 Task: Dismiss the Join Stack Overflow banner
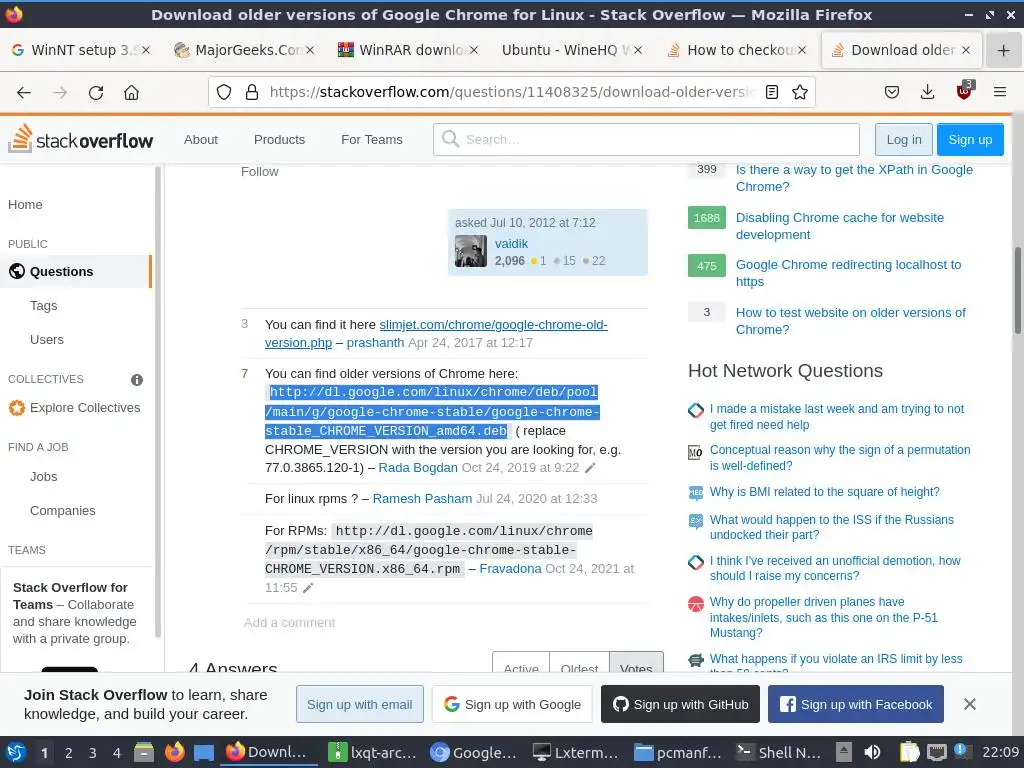970,704
